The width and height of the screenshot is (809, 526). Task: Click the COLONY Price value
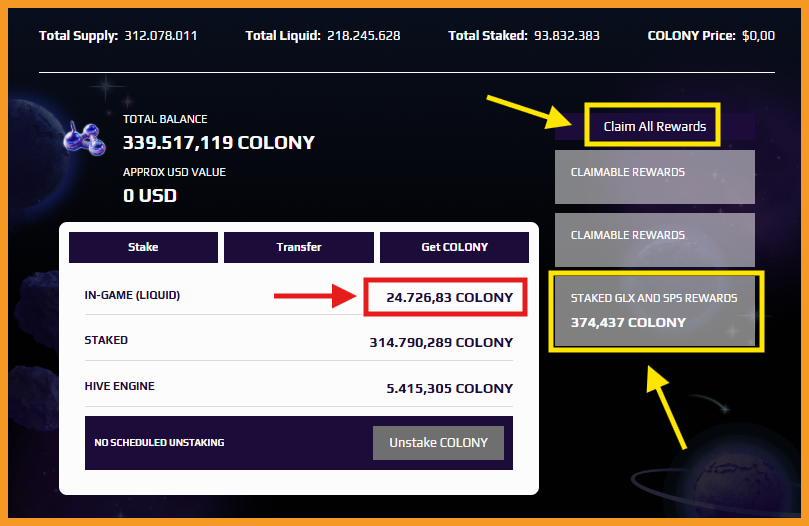coord(758,36)
